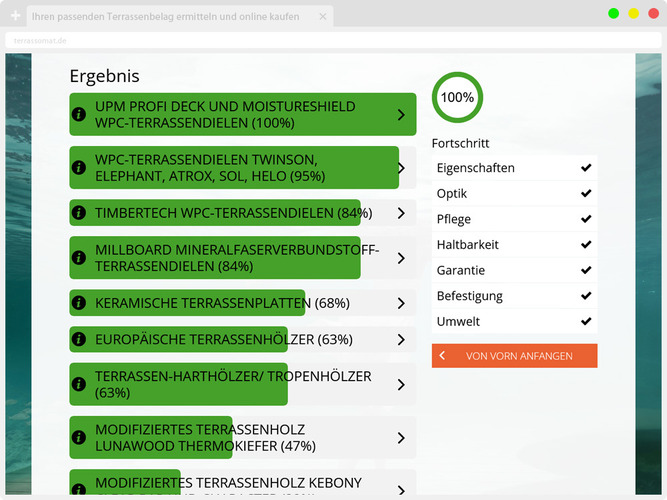The width and height of the screenshot is (667, 500).
Task: Click the Von vorn anfangen button
Action: pos(514,356)
